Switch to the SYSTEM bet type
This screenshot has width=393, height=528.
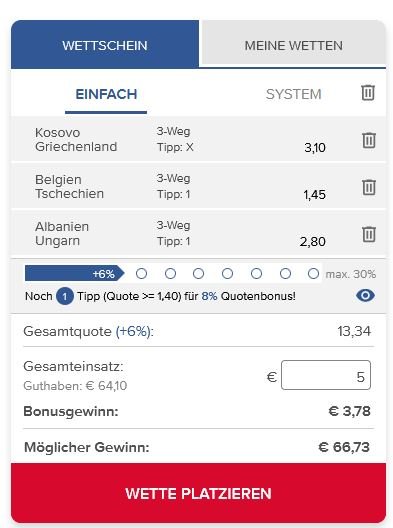click(x=293, y=94)
